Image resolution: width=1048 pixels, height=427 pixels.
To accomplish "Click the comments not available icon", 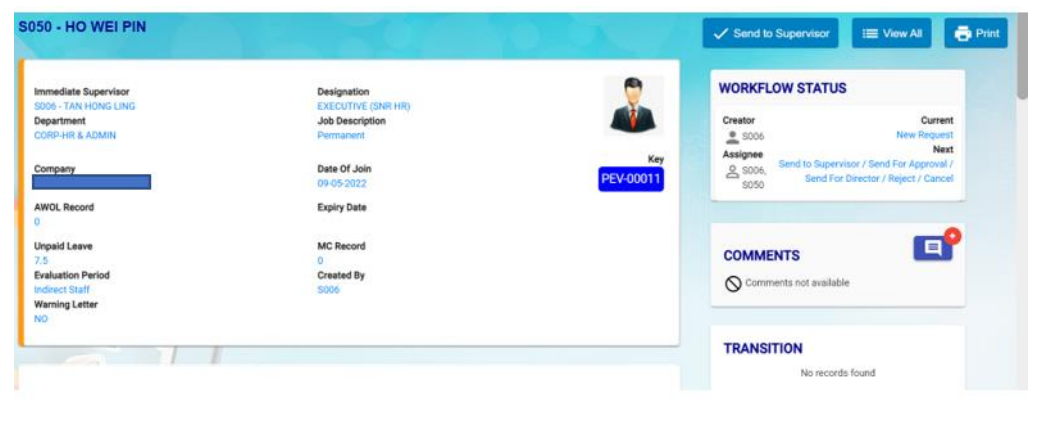I will pos(732,283).
